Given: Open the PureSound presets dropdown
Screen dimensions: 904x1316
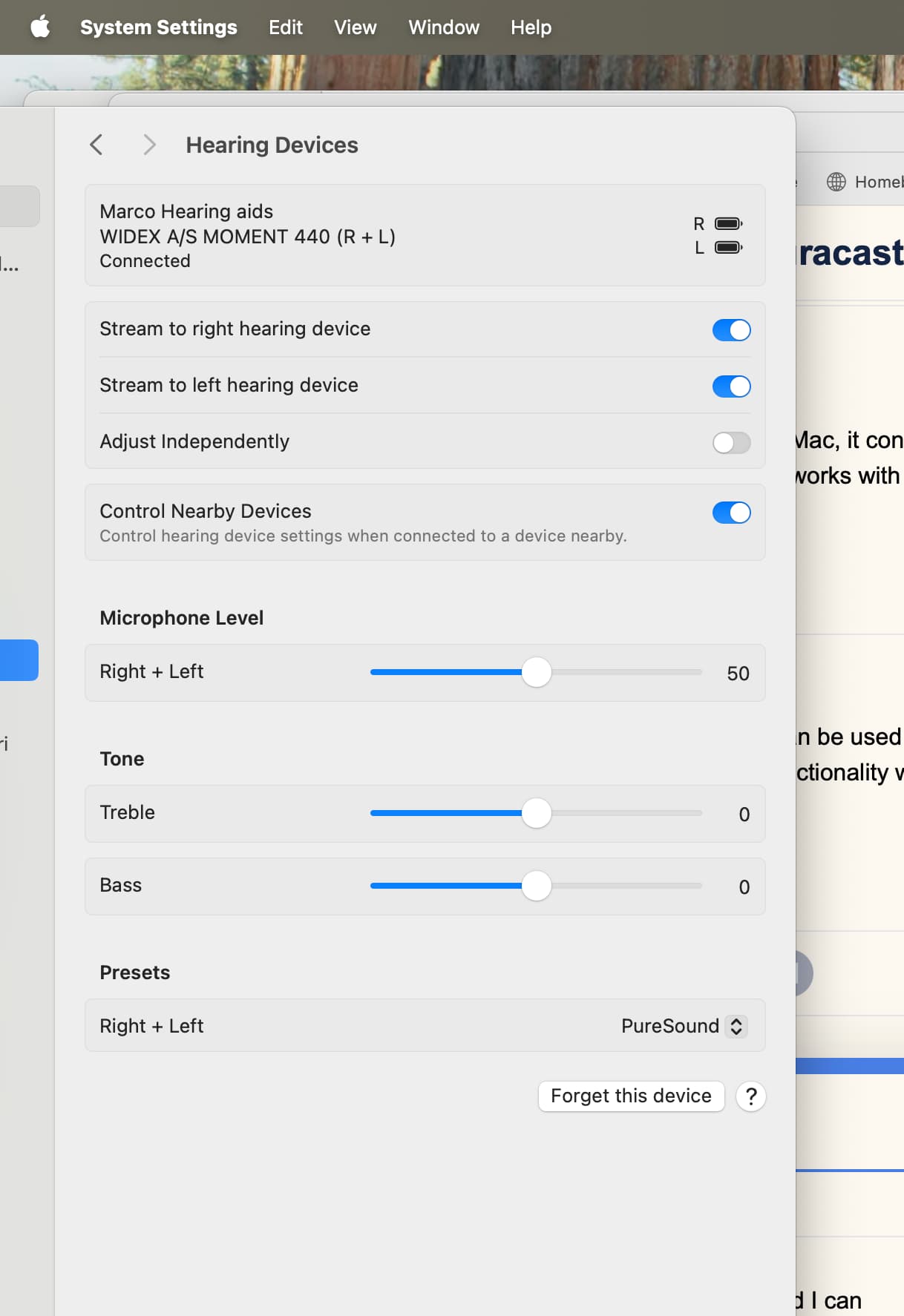Looking at the screenshot, I should 683,1026.
